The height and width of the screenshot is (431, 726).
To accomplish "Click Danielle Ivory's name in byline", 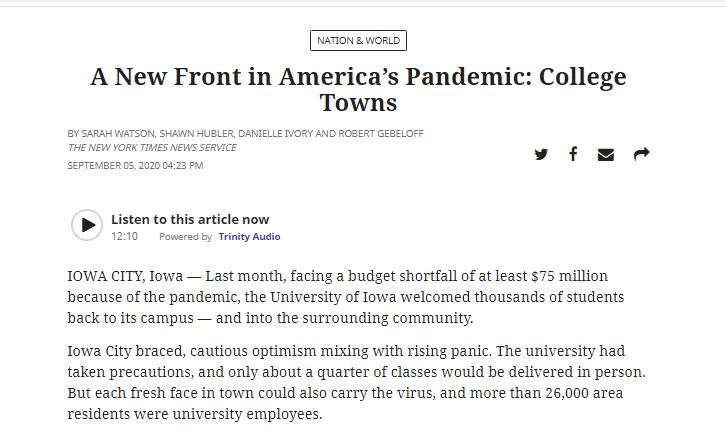I will 275,134.
